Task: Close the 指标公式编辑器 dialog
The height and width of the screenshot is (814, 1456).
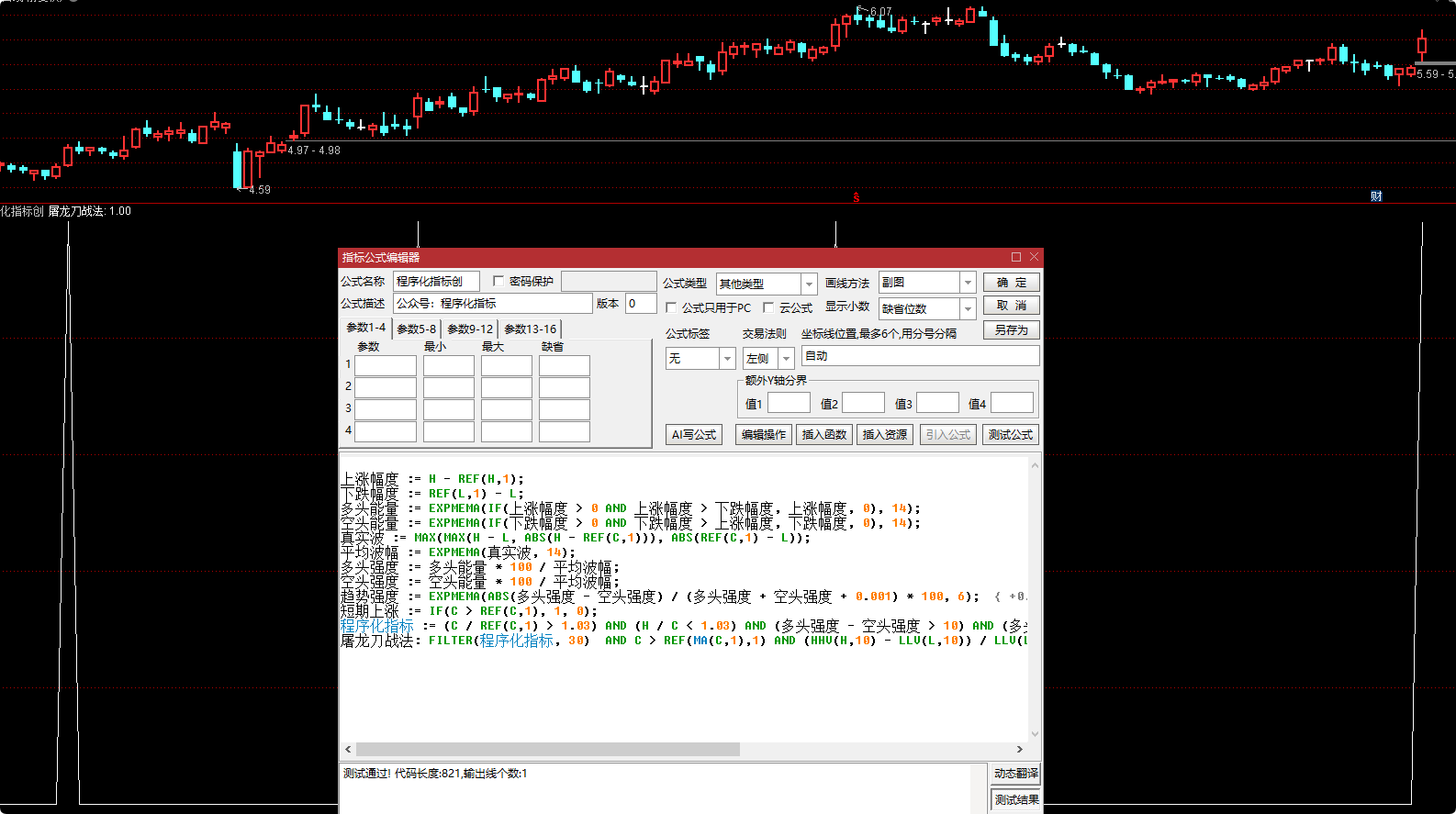Action: (x=1035, y=257)
